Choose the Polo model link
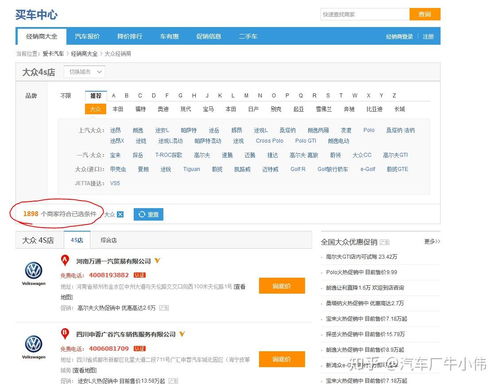The image size is (499, 384). (x=369, y=130)
